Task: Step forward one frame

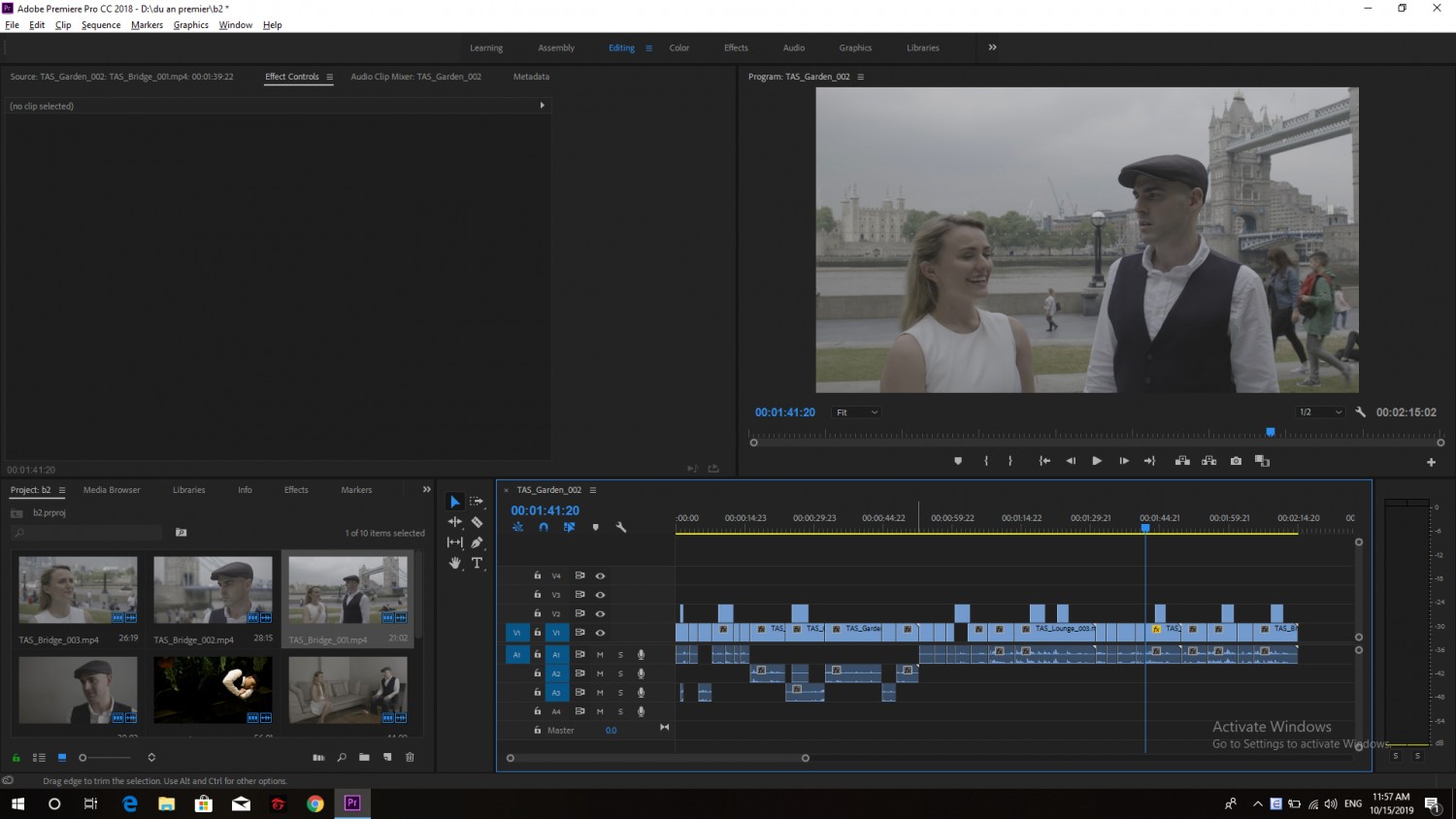Action: (1124, 461)
